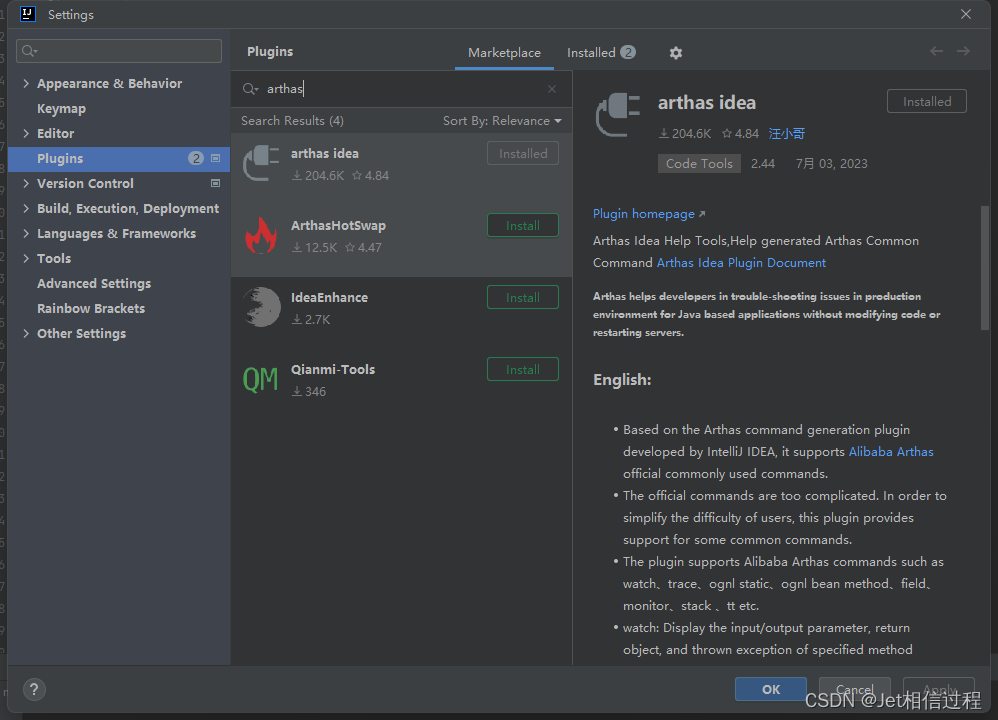This screenshot has width=998, height=720.
Task: Open help with the question mark button
Action: click(34, 689)
